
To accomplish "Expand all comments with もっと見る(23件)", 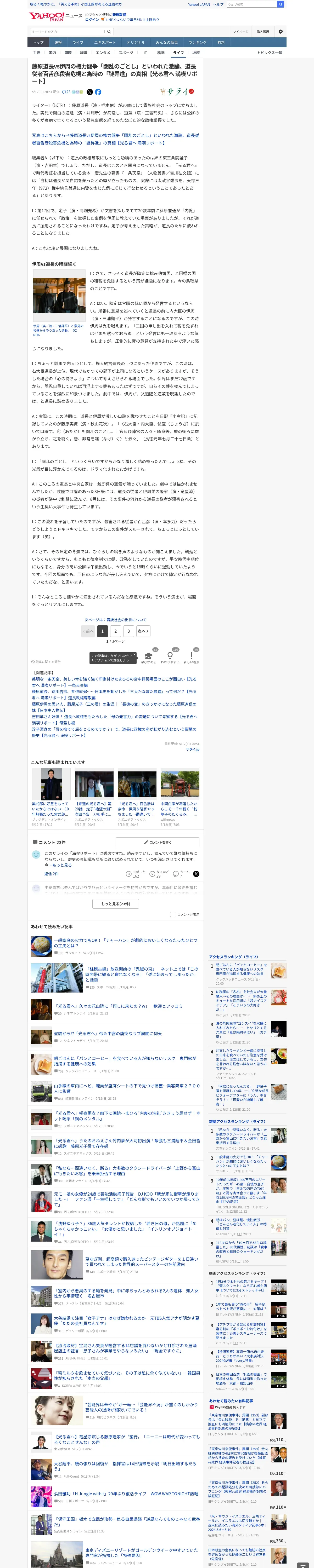I will click(116, 904).
